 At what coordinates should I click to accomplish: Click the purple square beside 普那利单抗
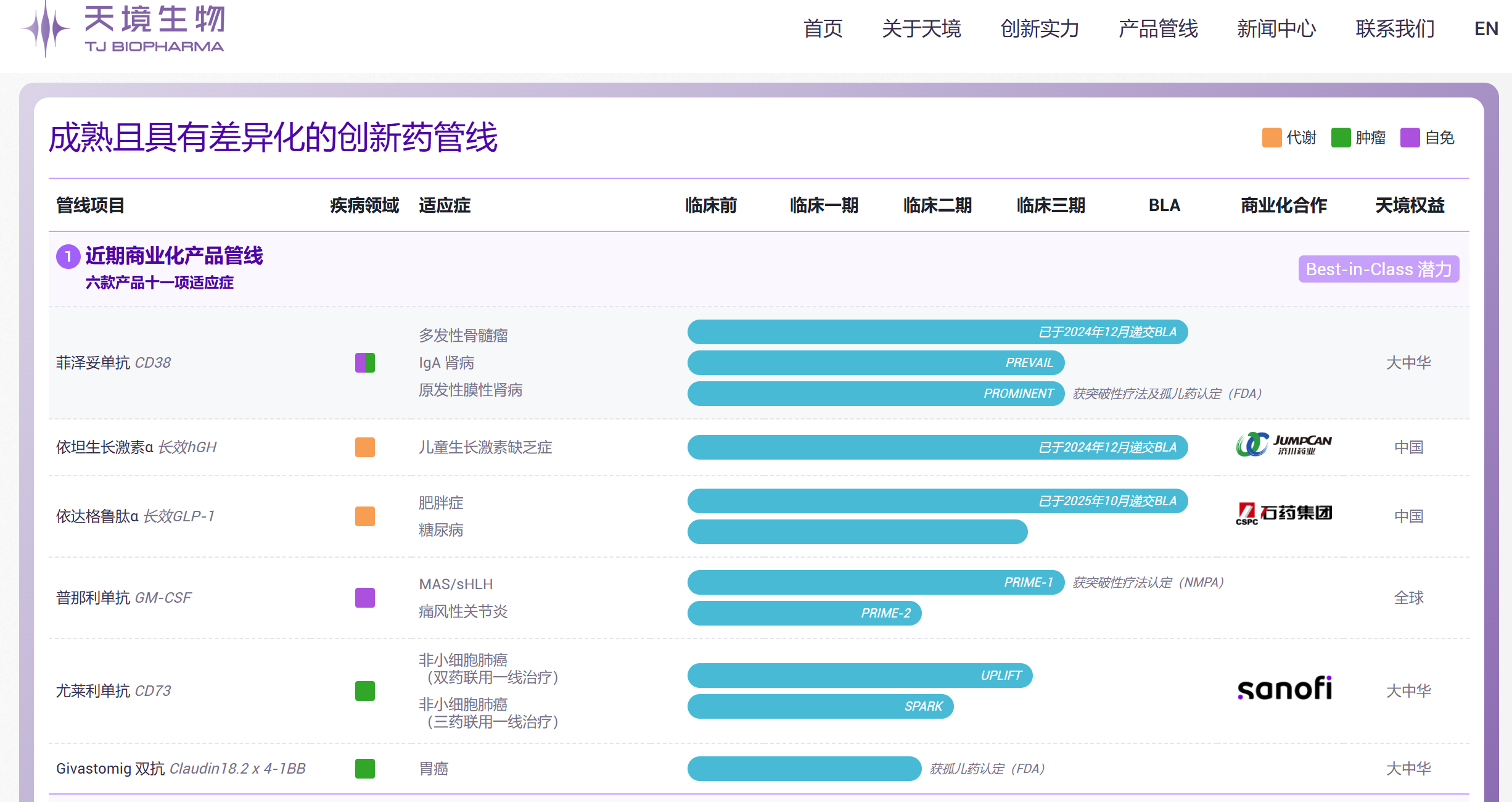pos(365,598)
